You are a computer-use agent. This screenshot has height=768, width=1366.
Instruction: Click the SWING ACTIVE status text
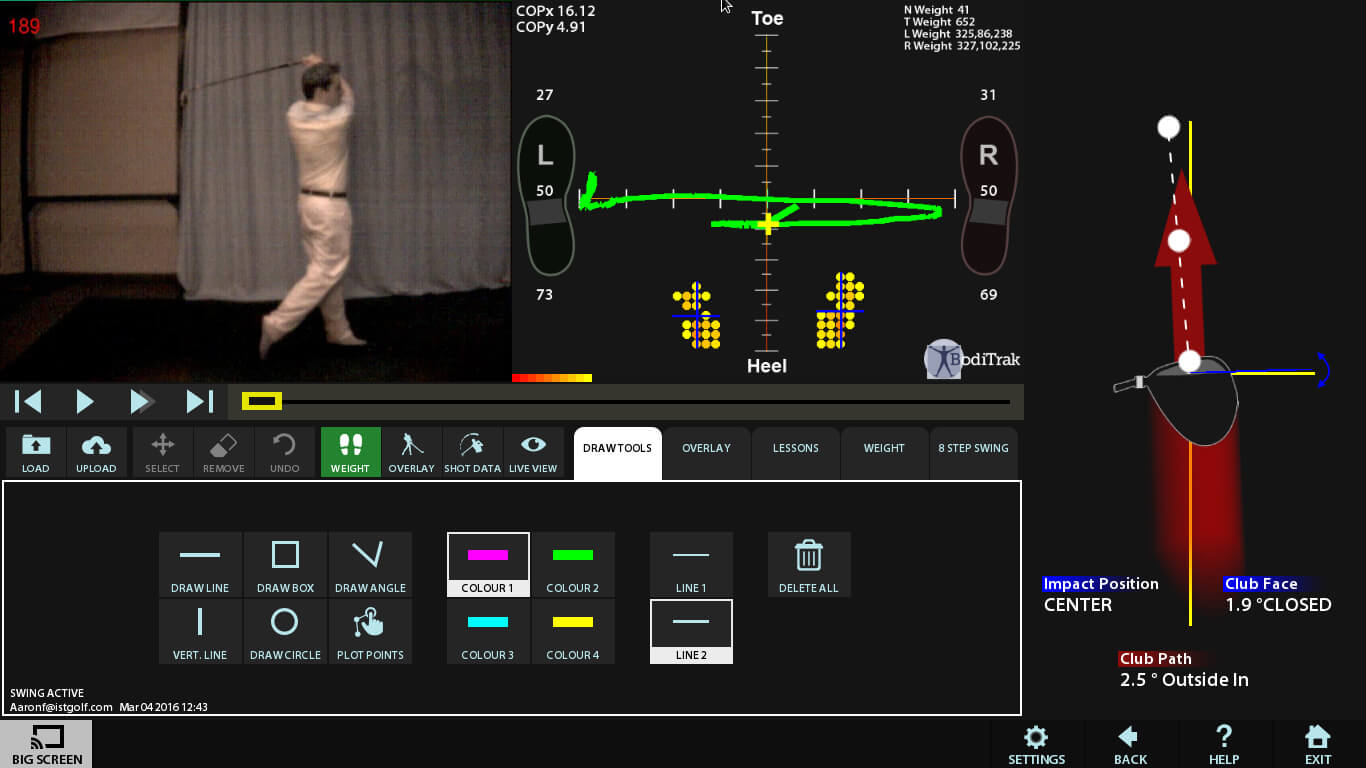[47, 693]
